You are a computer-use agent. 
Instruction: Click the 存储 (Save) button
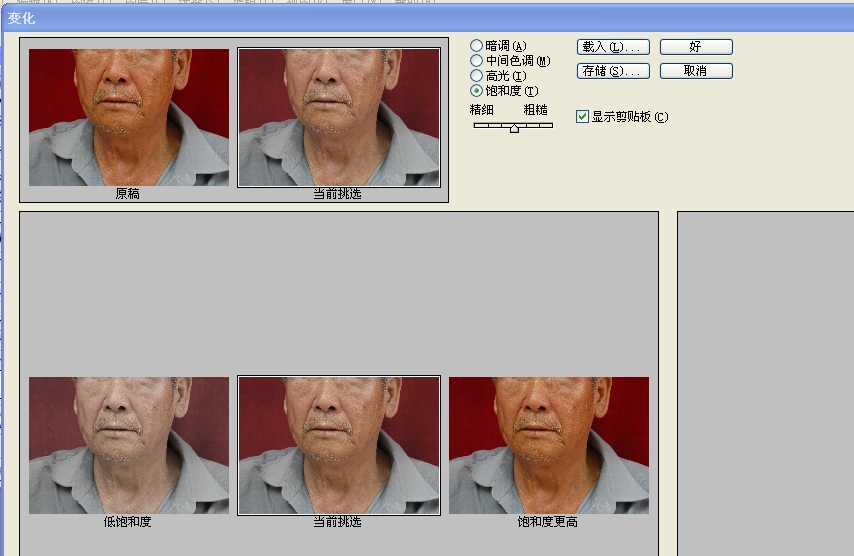[x=613, y=71]
